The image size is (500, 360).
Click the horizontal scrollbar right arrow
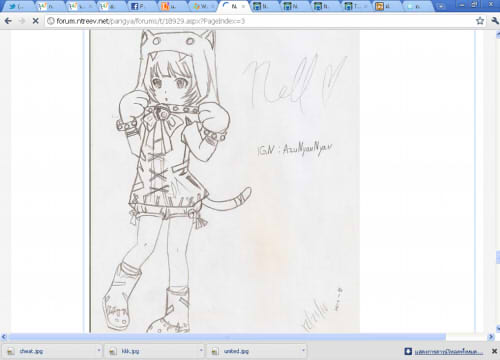coord(491,337)
